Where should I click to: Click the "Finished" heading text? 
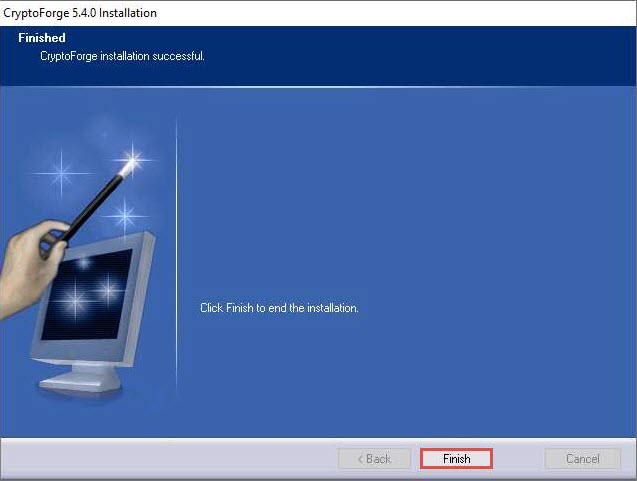pyautogui.click(x=41, y=38)
